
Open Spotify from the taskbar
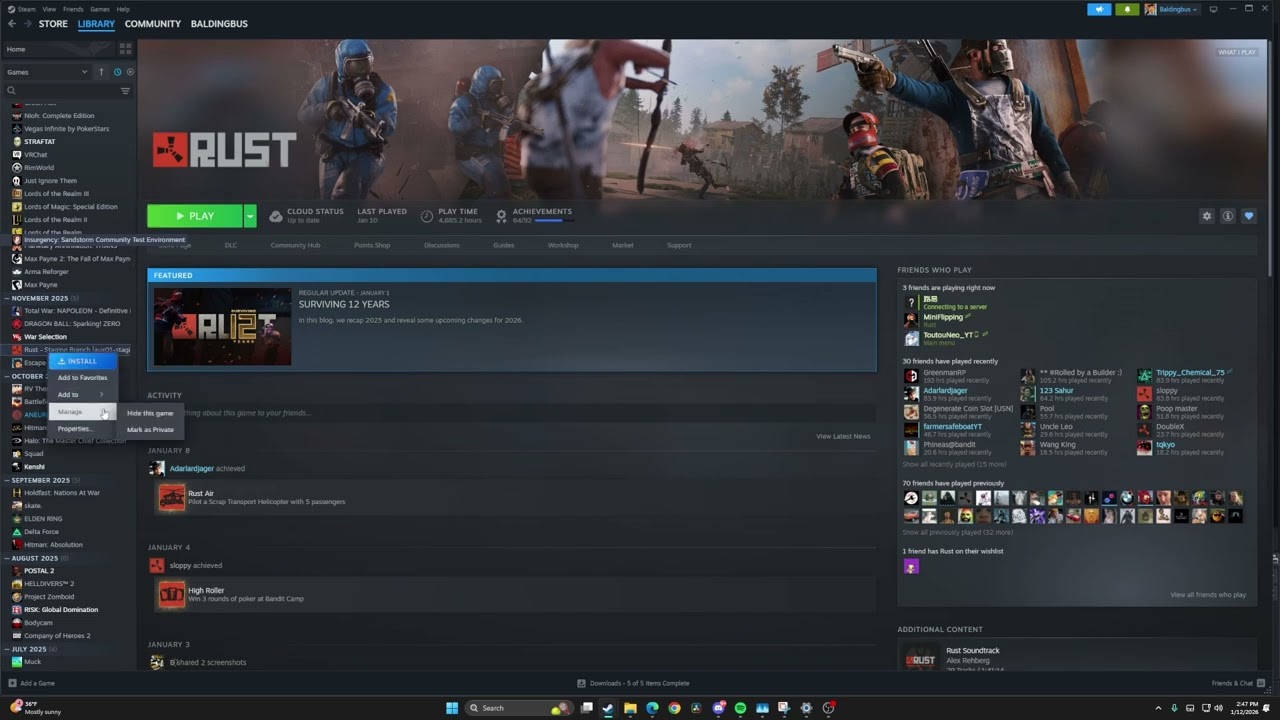[x=740, y=708]
